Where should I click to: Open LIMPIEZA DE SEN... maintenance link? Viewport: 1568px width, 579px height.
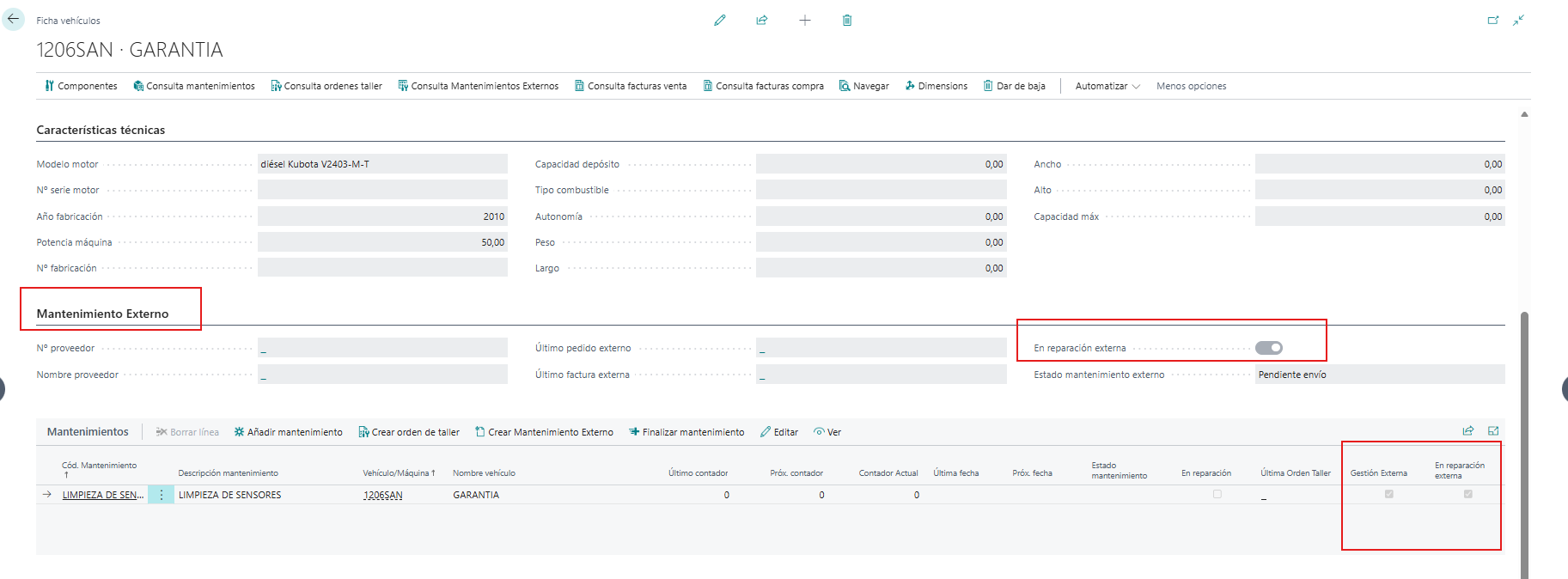tap(103, 495)
